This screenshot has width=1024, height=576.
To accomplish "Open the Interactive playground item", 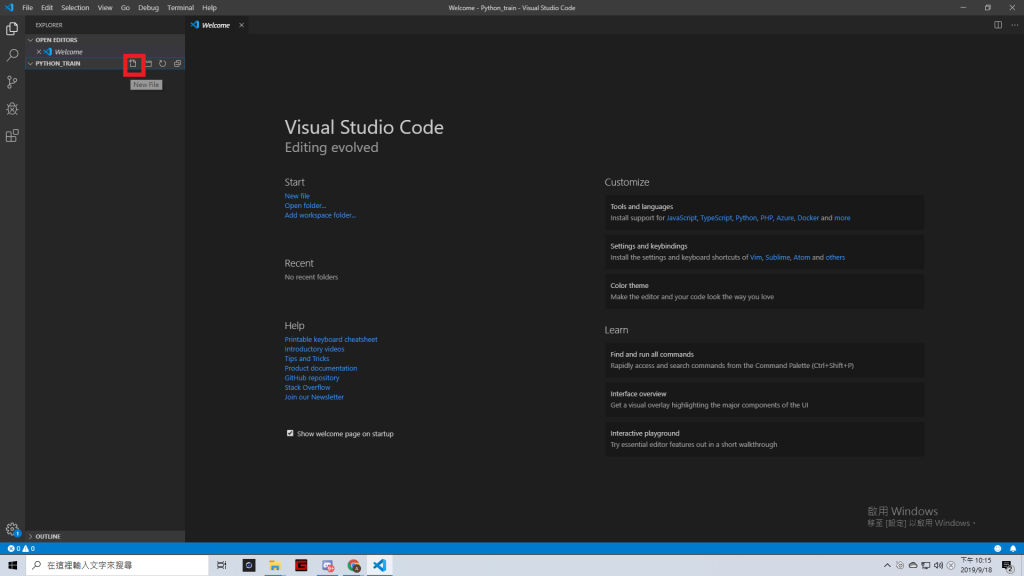I will [x=764, y=439].
